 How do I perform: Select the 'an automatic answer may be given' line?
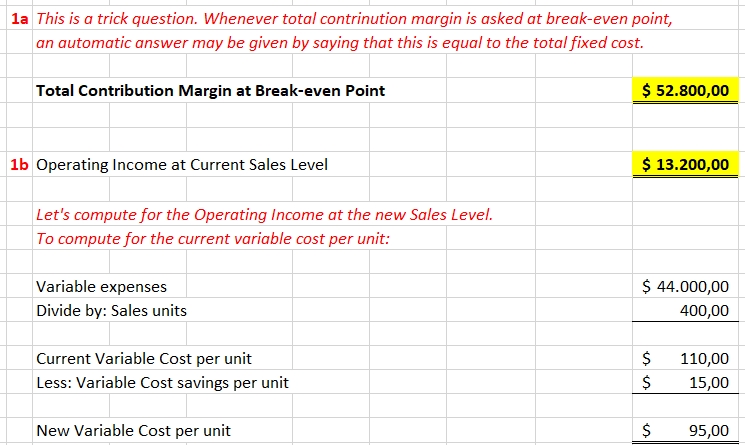[339, 43]
